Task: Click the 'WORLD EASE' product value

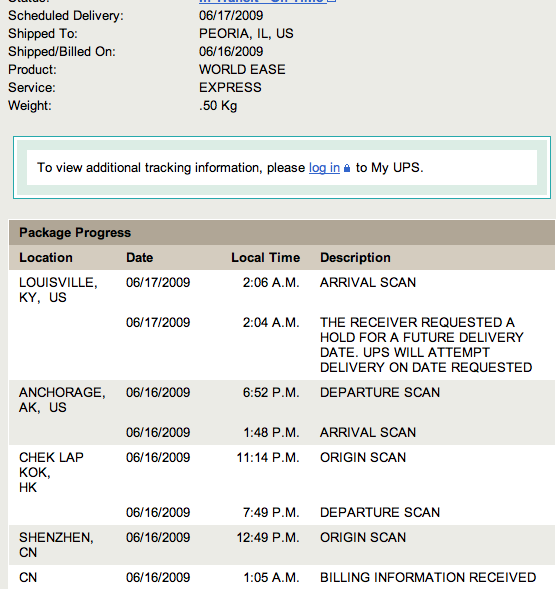Action: [242, 69]
